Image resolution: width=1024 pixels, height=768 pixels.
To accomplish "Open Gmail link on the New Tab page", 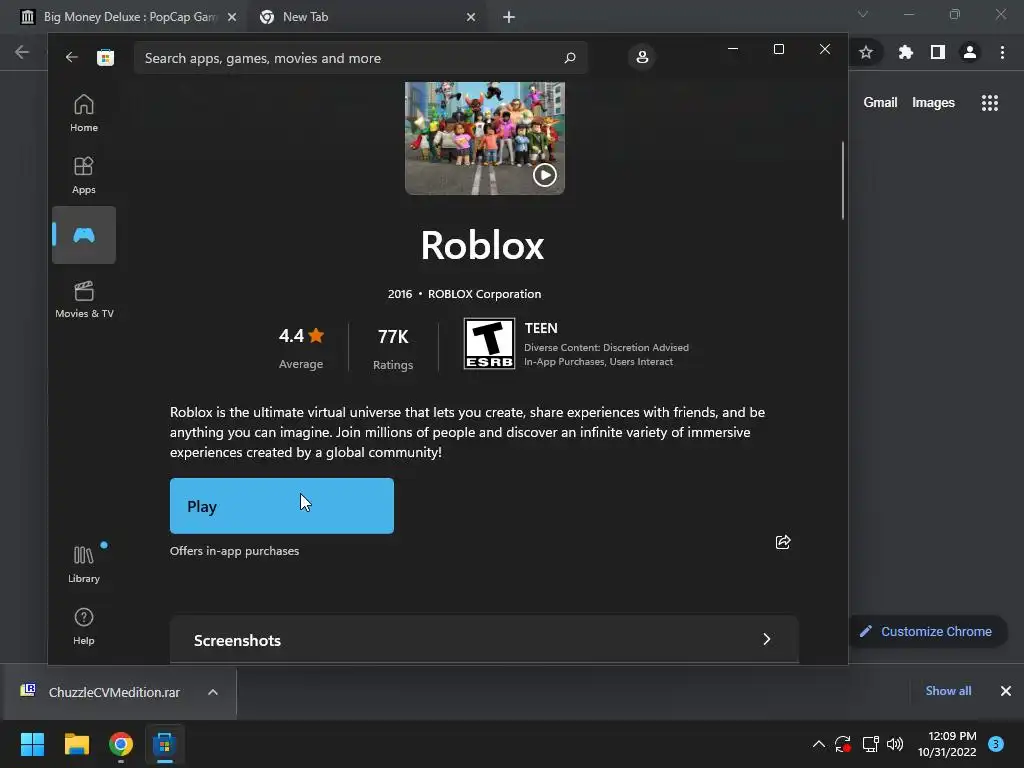I will click(880, 103).
